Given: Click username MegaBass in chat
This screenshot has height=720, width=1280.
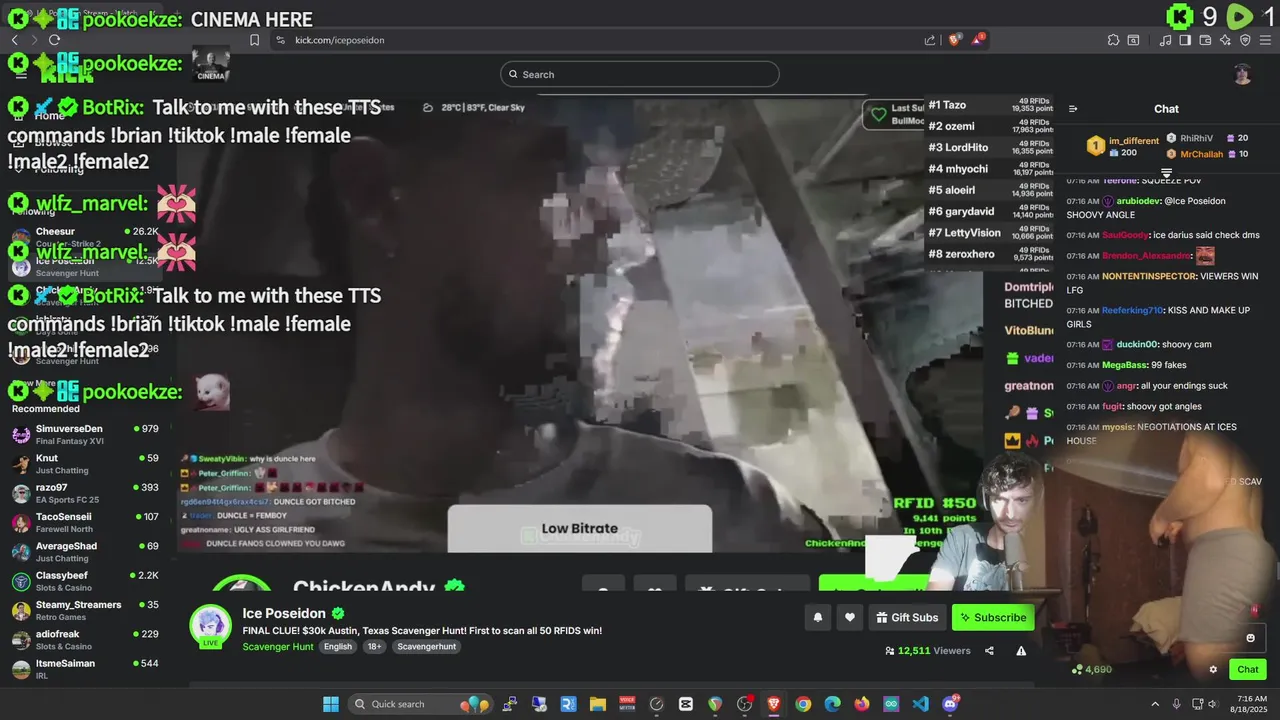Looking at the screenshot, I should tap(1124, 365).
